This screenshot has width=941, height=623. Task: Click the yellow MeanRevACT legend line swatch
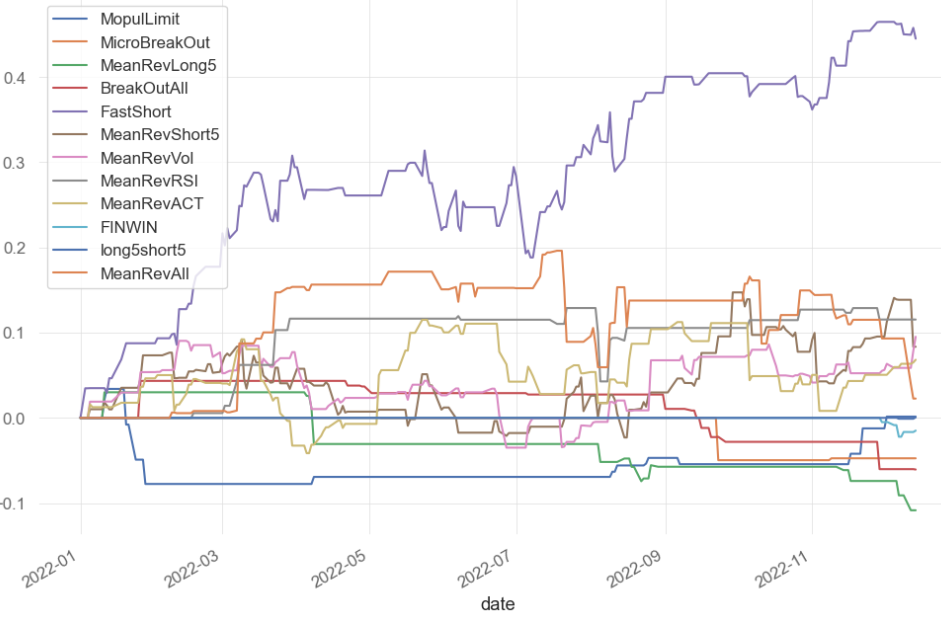[72, 204]
